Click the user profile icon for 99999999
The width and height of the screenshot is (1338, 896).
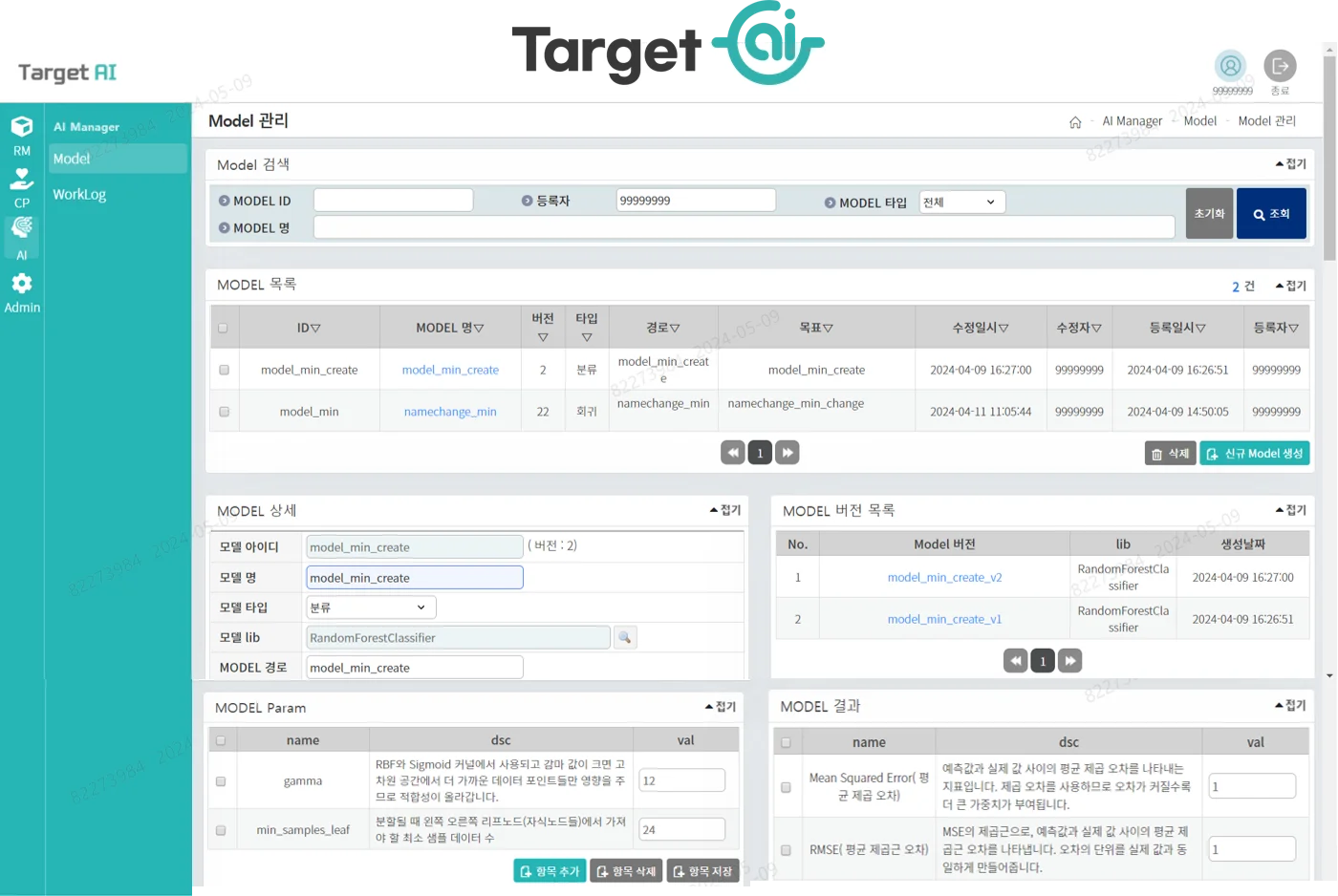click(x=1231, y=67)
